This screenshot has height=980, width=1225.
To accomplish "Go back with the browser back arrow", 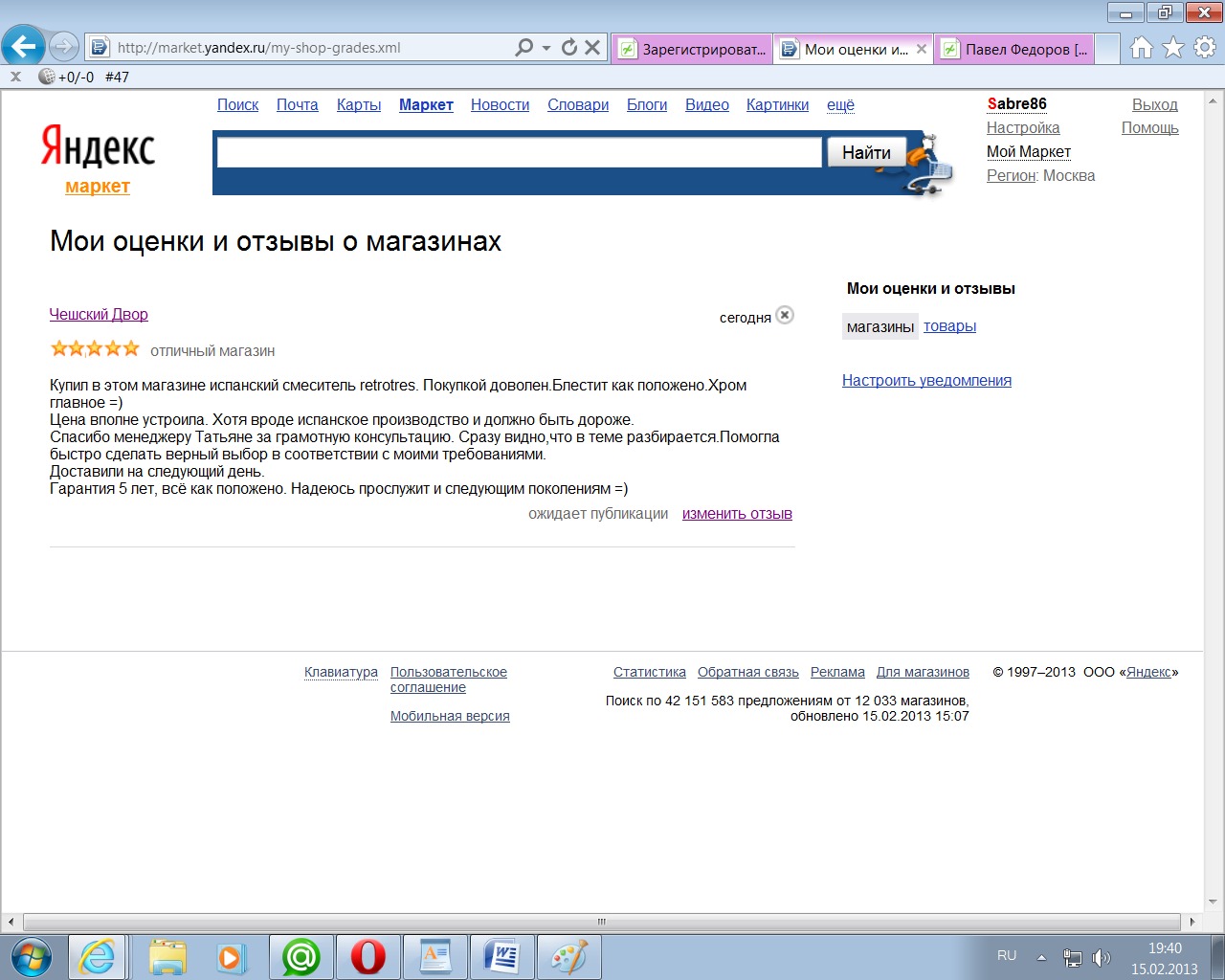I will [x=24, y=45].
